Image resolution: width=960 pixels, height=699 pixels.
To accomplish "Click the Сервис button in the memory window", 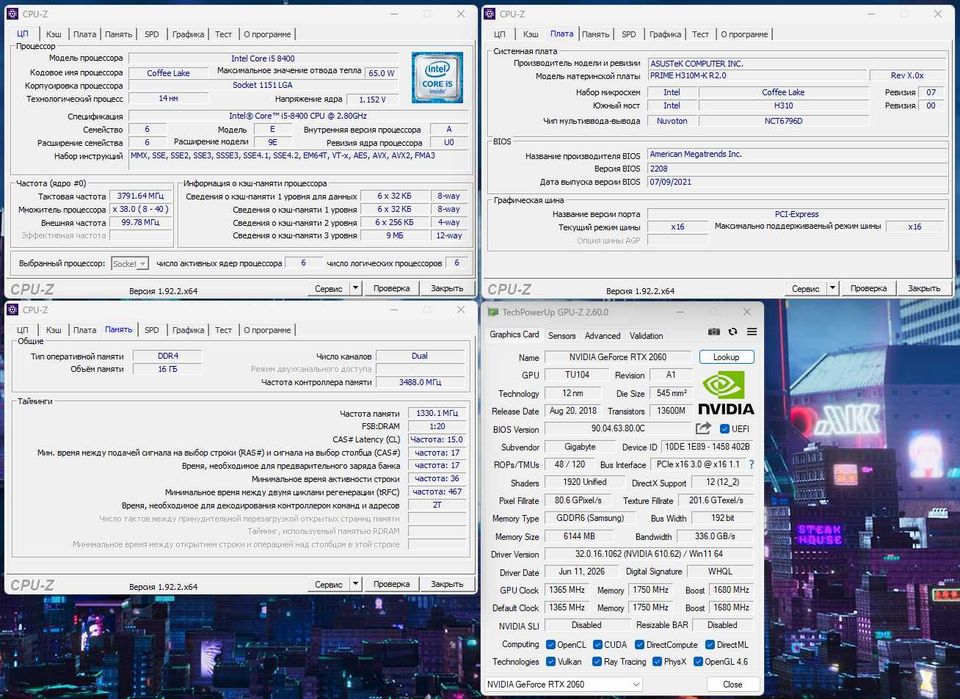I will coord(328,584).
